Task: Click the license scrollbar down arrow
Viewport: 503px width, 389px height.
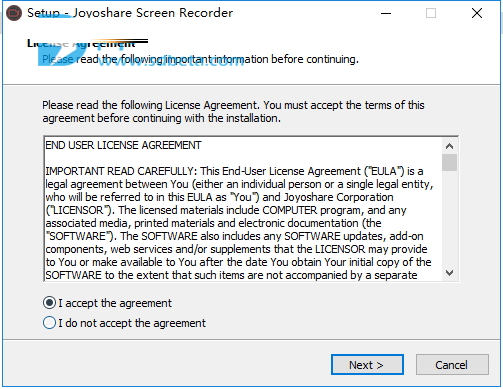Action: pos(449,273)
